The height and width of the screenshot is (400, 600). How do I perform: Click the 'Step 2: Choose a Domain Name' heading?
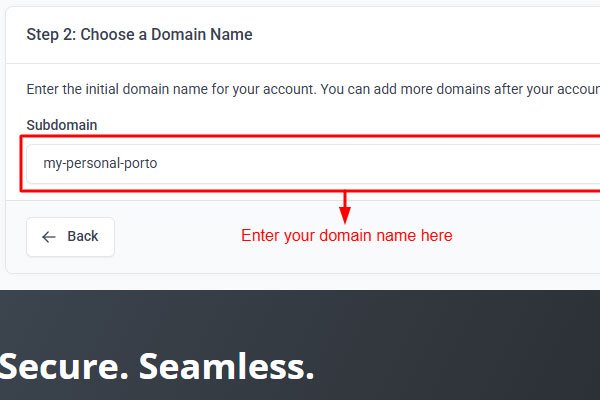[139, 35]
